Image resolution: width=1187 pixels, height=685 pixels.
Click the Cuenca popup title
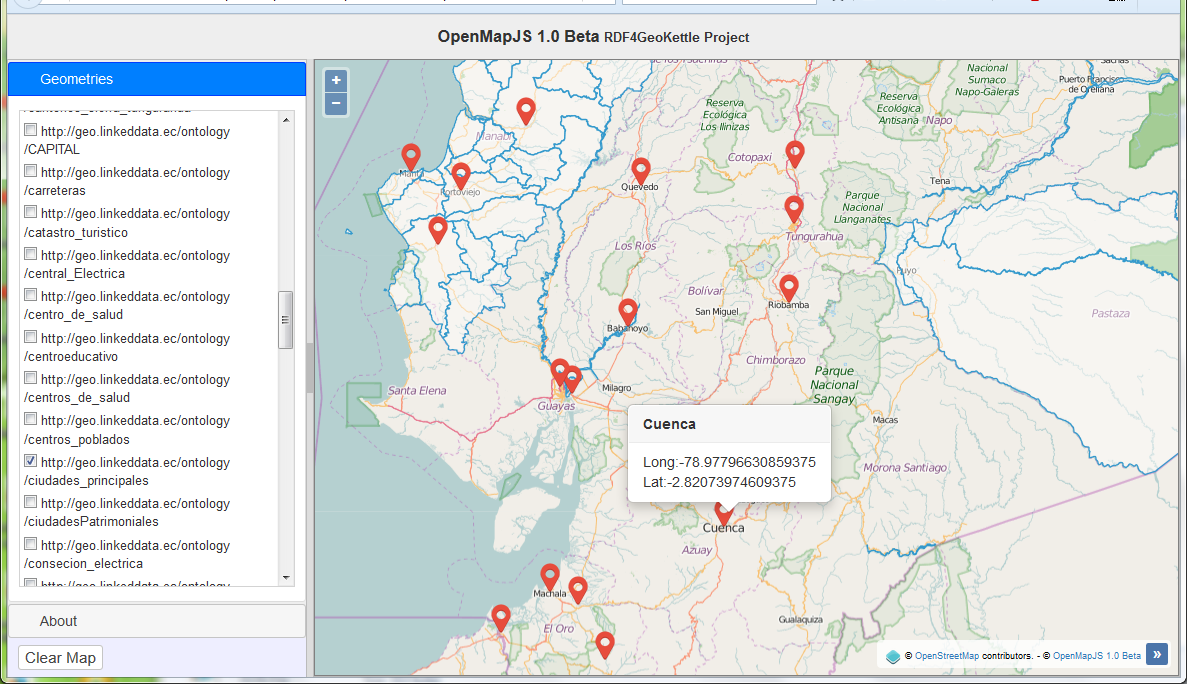[669, 425]
